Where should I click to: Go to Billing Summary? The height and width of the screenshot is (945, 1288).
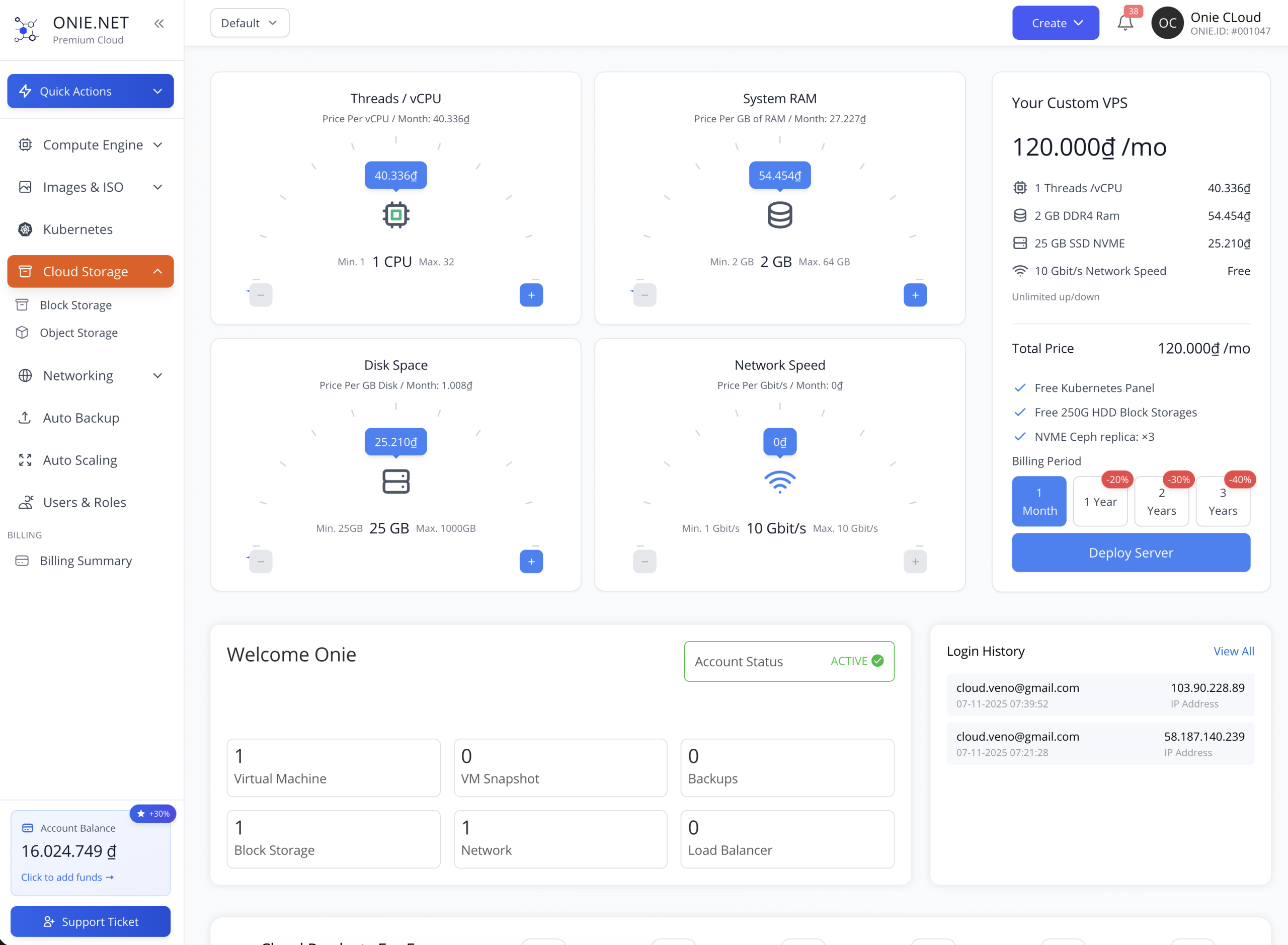(86, 561)
